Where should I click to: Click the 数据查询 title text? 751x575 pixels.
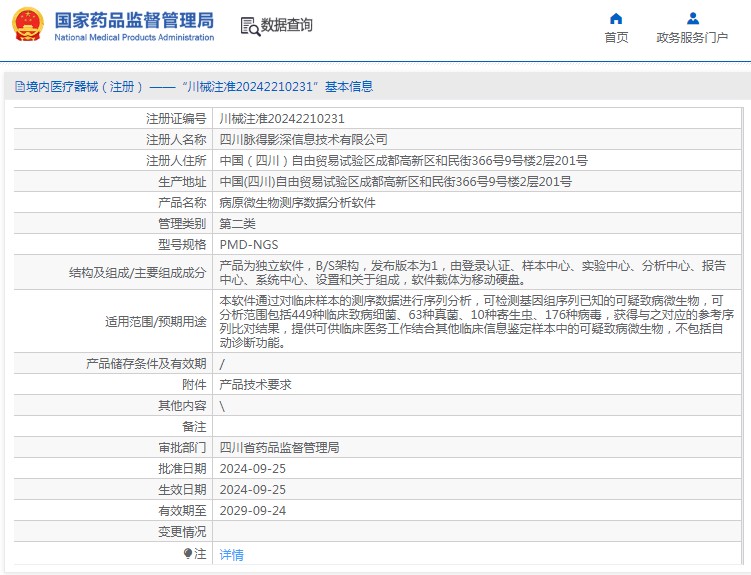click(286, 25)
